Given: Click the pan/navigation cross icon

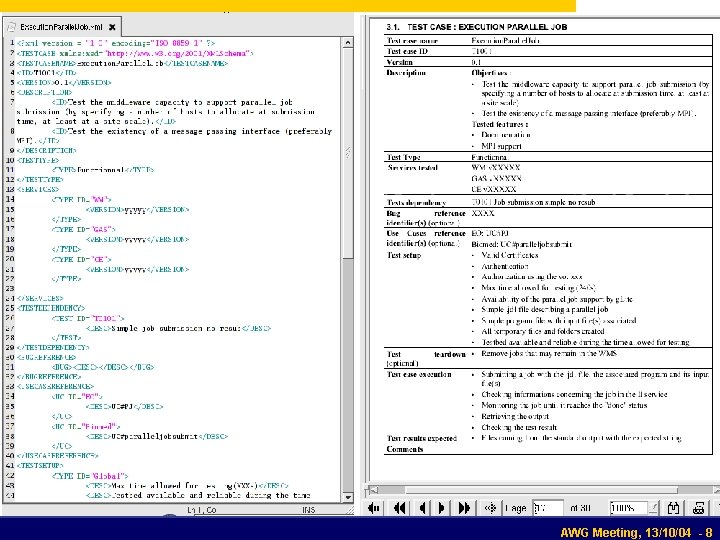Looking at the screenshot, I should tap(490, 508).
